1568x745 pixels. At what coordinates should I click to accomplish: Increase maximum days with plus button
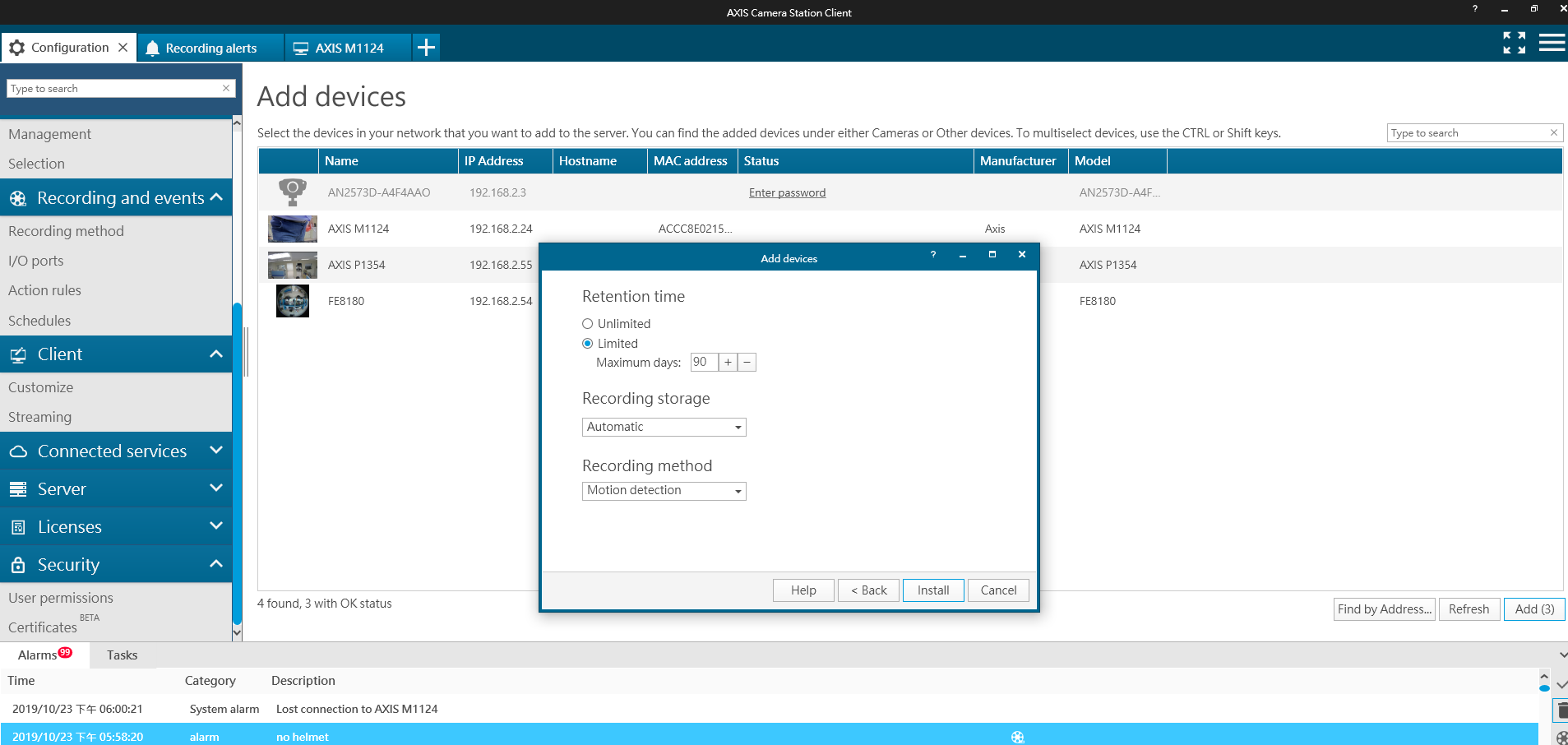728,363
